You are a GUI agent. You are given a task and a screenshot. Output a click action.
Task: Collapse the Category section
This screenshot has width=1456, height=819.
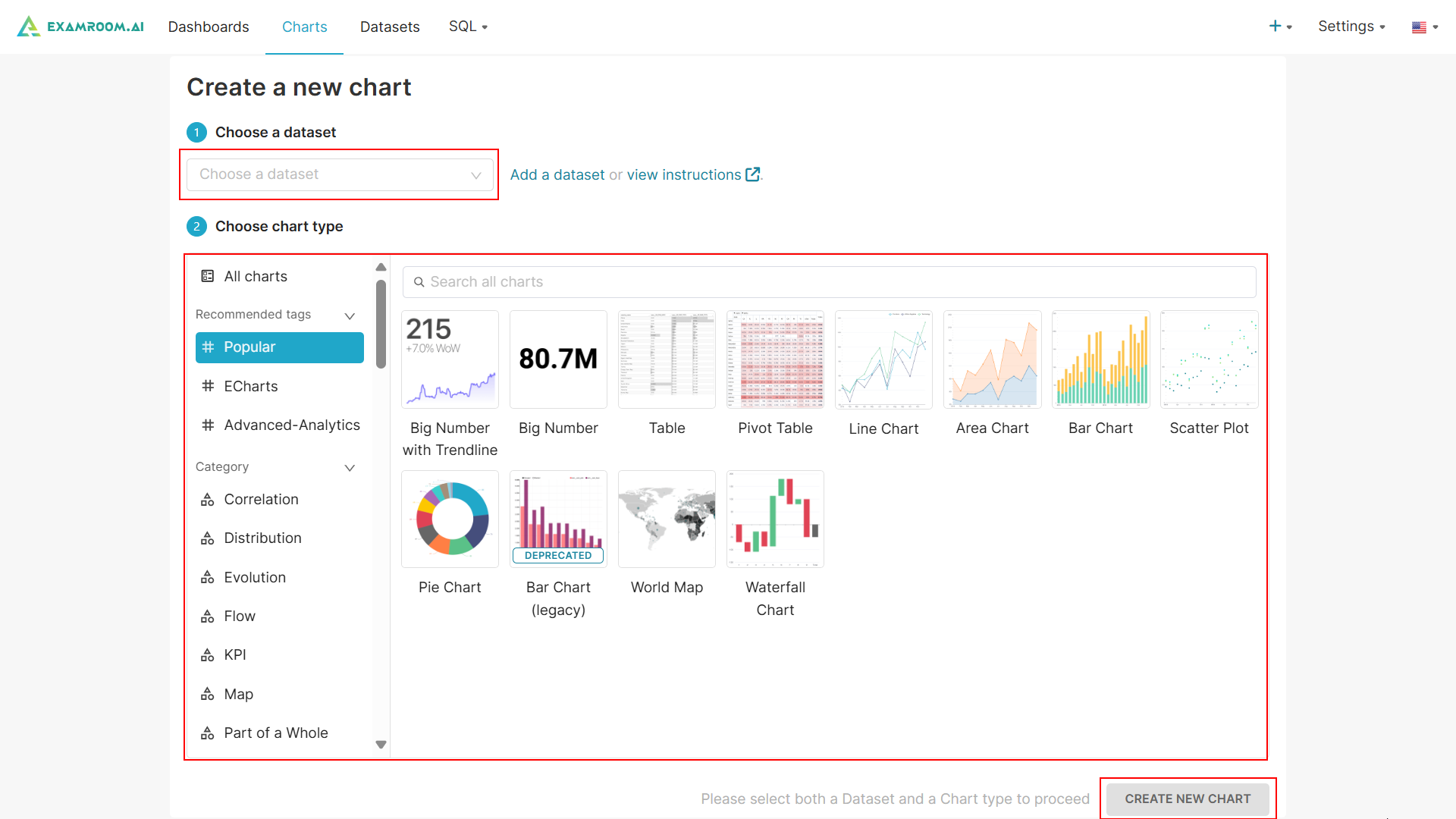coord(350,468)
